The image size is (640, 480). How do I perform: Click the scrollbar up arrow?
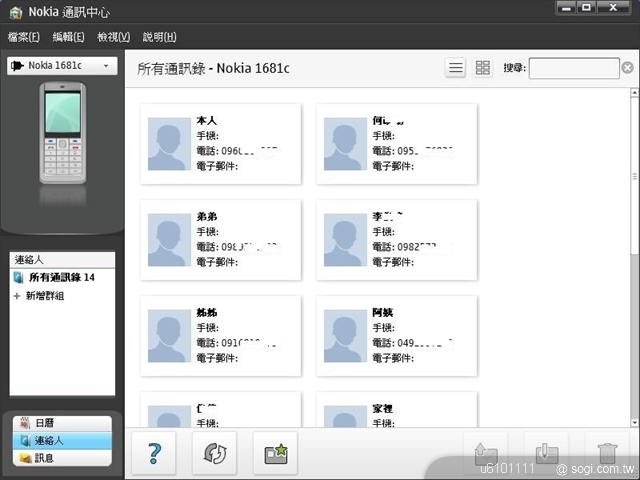click(635, 93)
